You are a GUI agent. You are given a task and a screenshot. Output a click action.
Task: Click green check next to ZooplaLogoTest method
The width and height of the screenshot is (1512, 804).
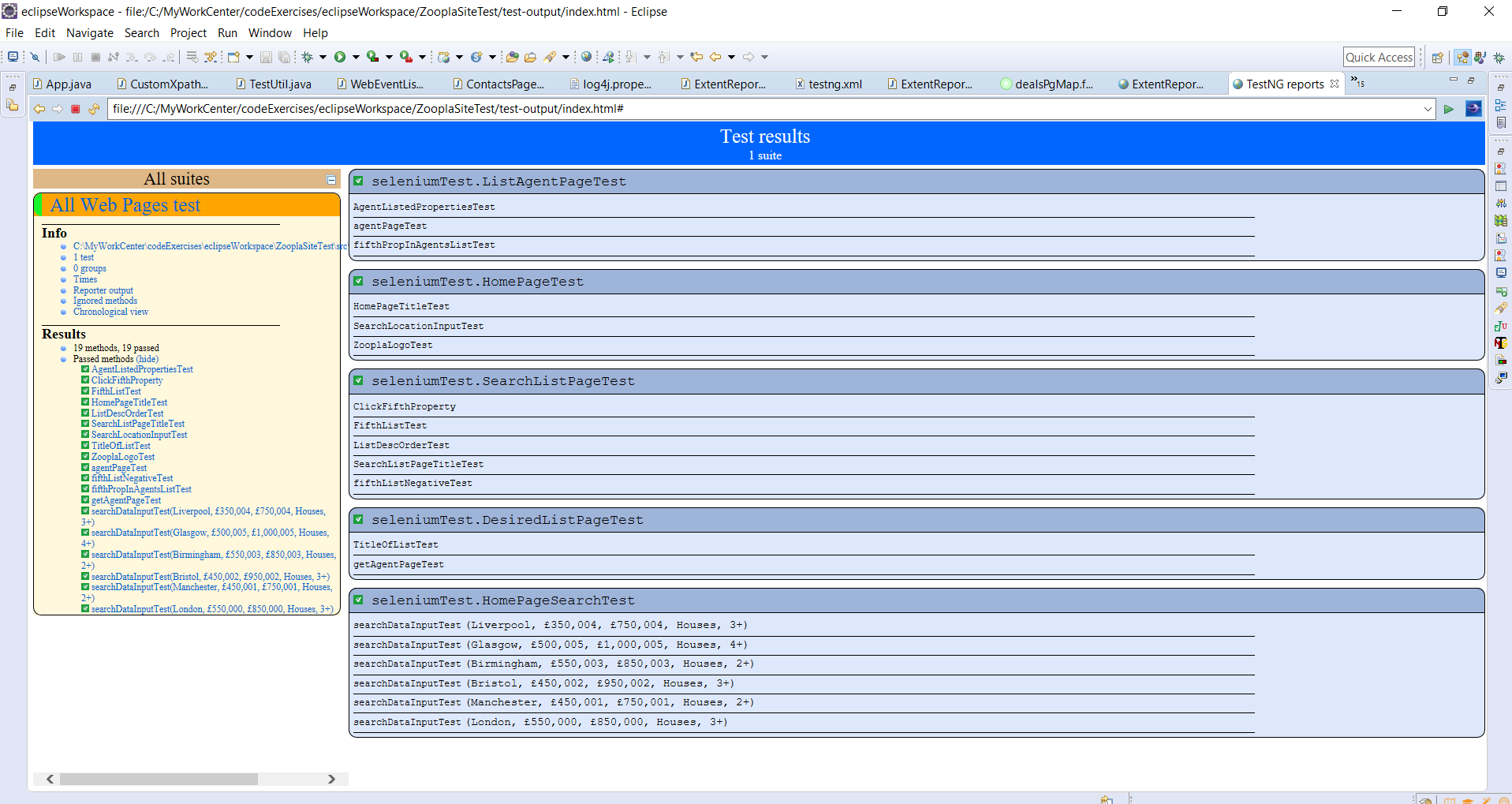(x=84, y=456)
